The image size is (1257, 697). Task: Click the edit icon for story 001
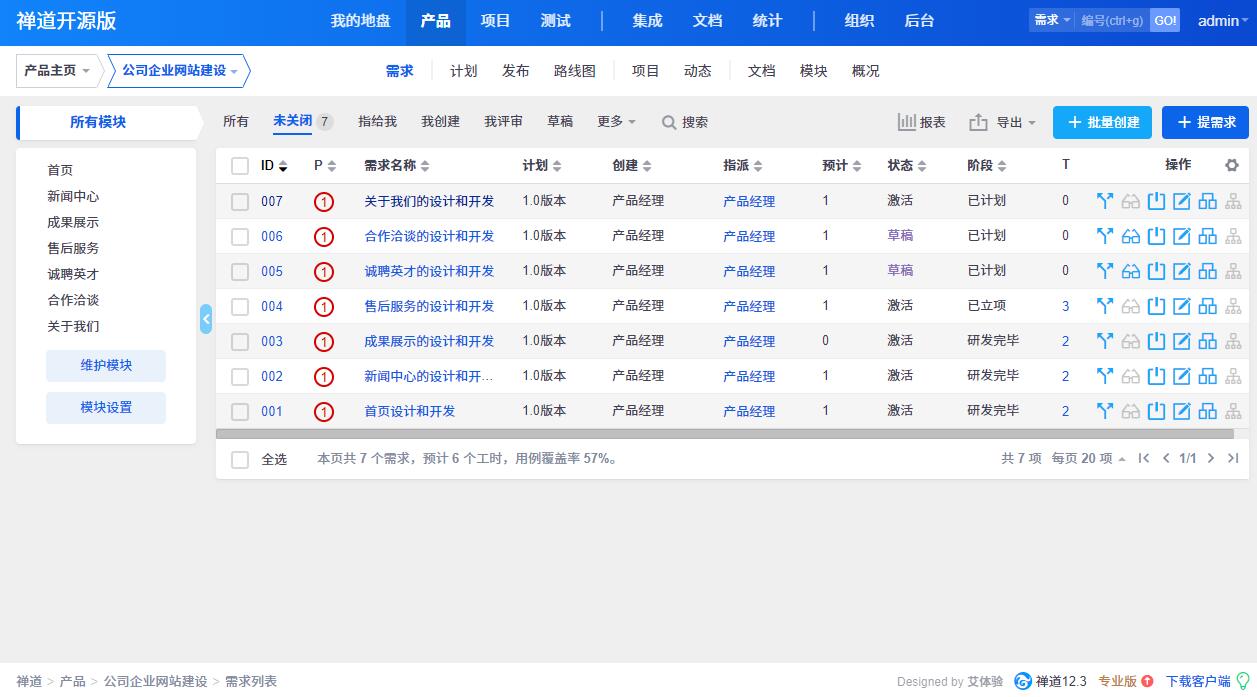click(x=1182, y=411)
